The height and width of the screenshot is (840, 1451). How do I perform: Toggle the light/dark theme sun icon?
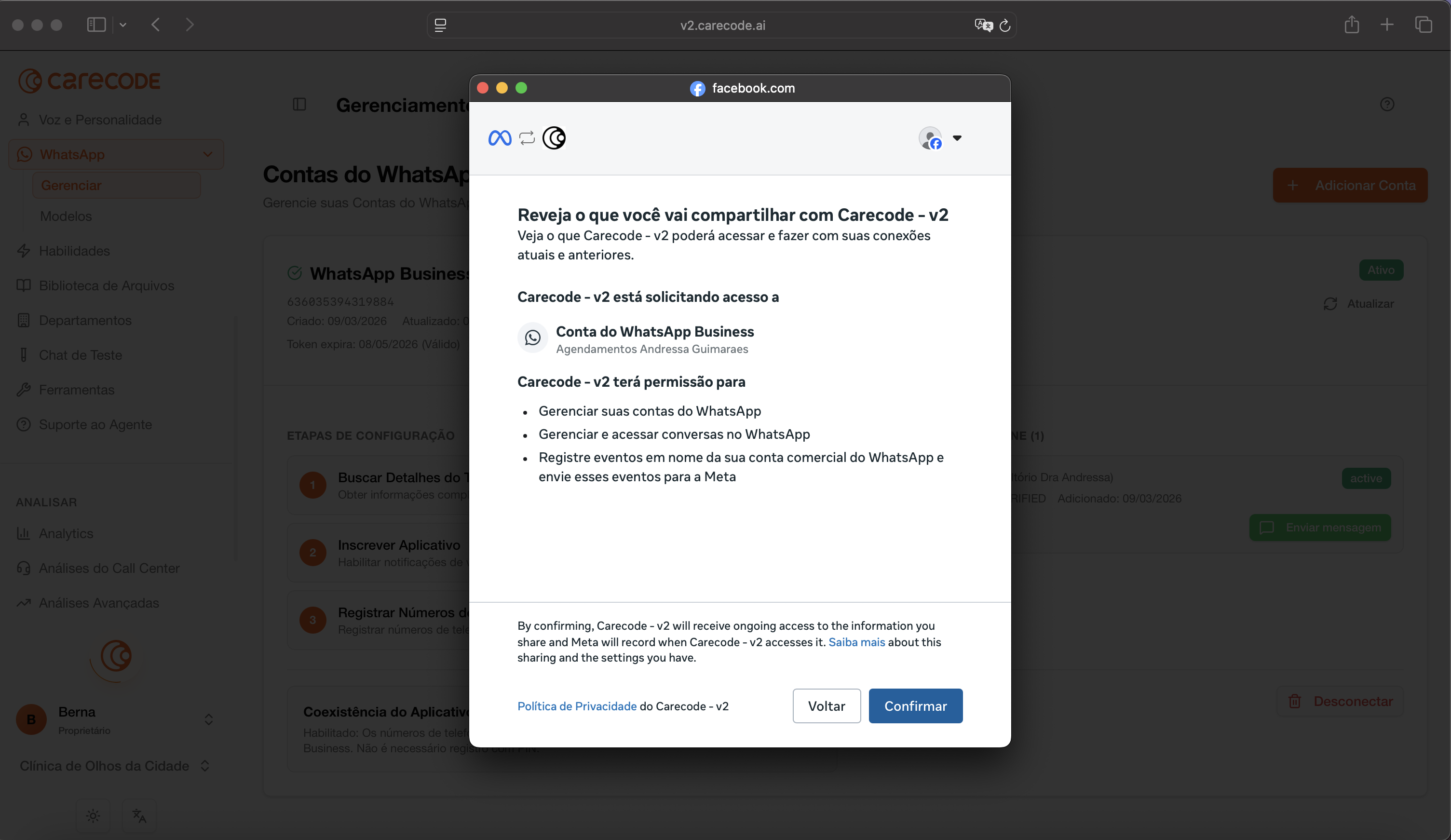point(93,816)
